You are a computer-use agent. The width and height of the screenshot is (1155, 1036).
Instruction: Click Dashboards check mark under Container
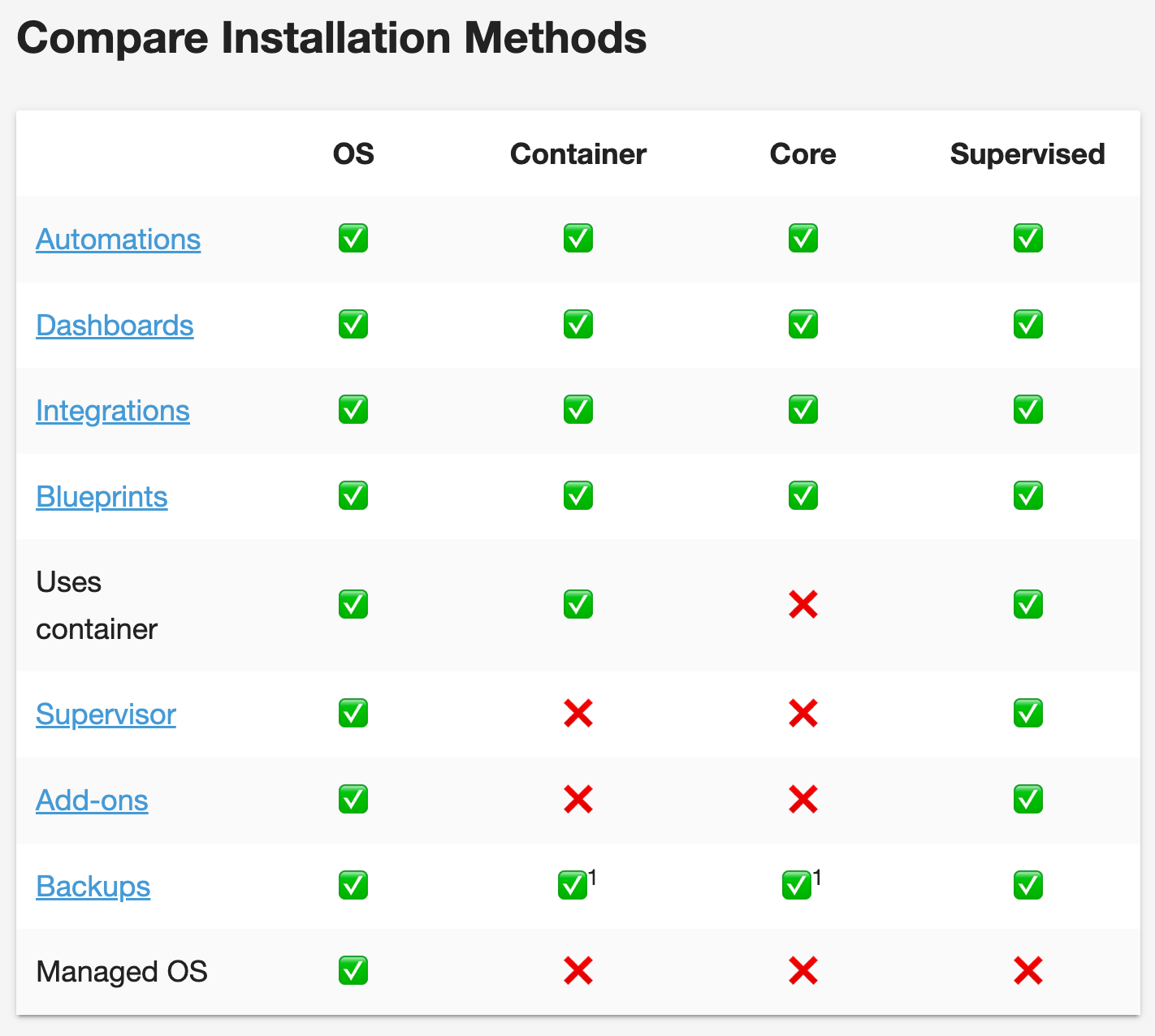[x=578, y=325]
